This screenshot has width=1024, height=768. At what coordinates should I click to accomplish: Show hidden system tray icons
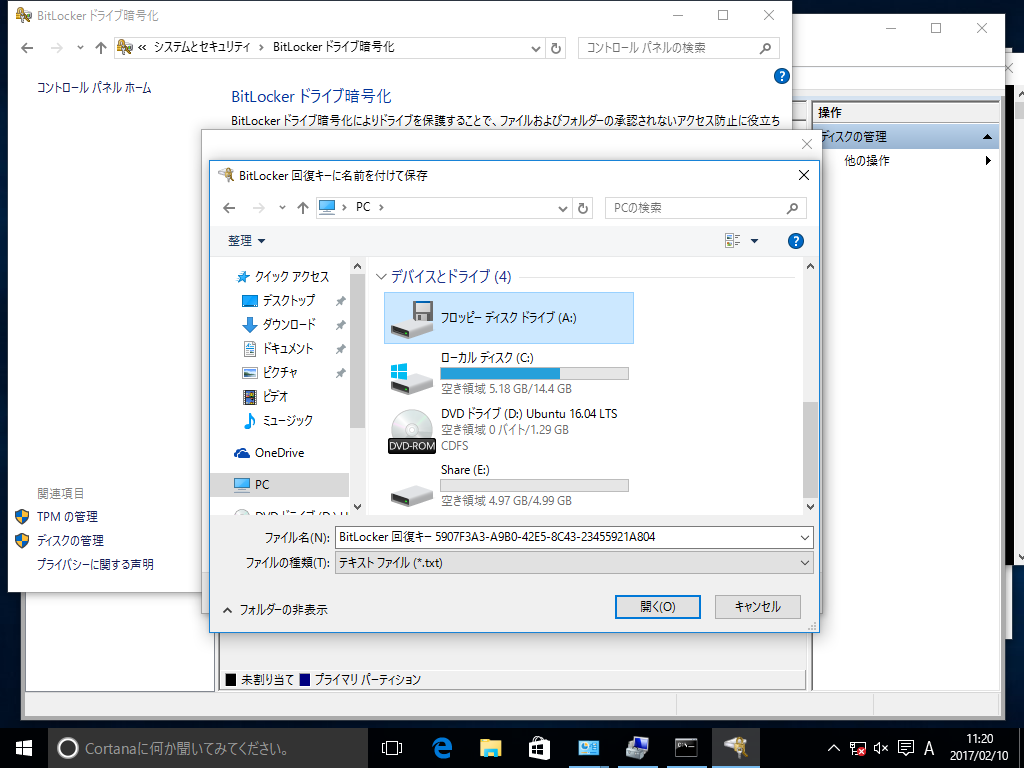pos(834,748)
